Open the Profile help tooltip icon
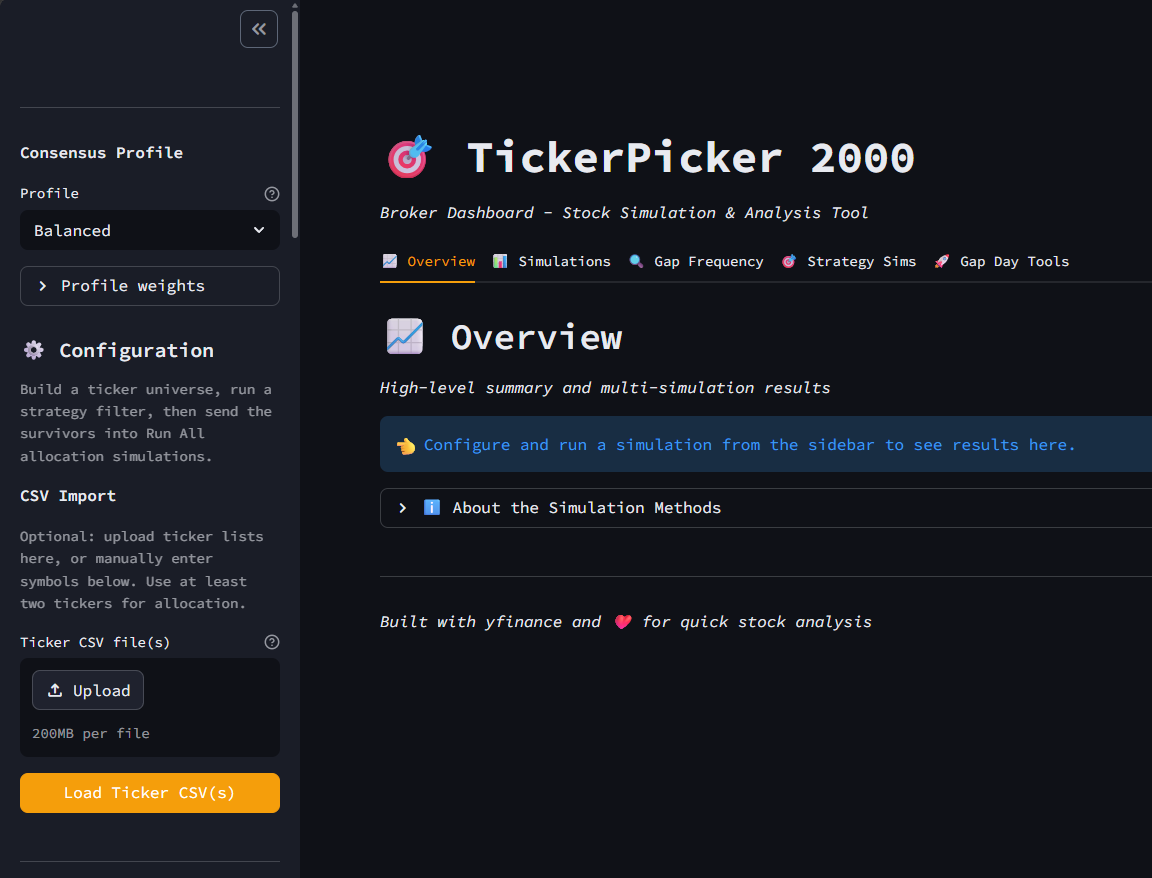 pos(272,194)
